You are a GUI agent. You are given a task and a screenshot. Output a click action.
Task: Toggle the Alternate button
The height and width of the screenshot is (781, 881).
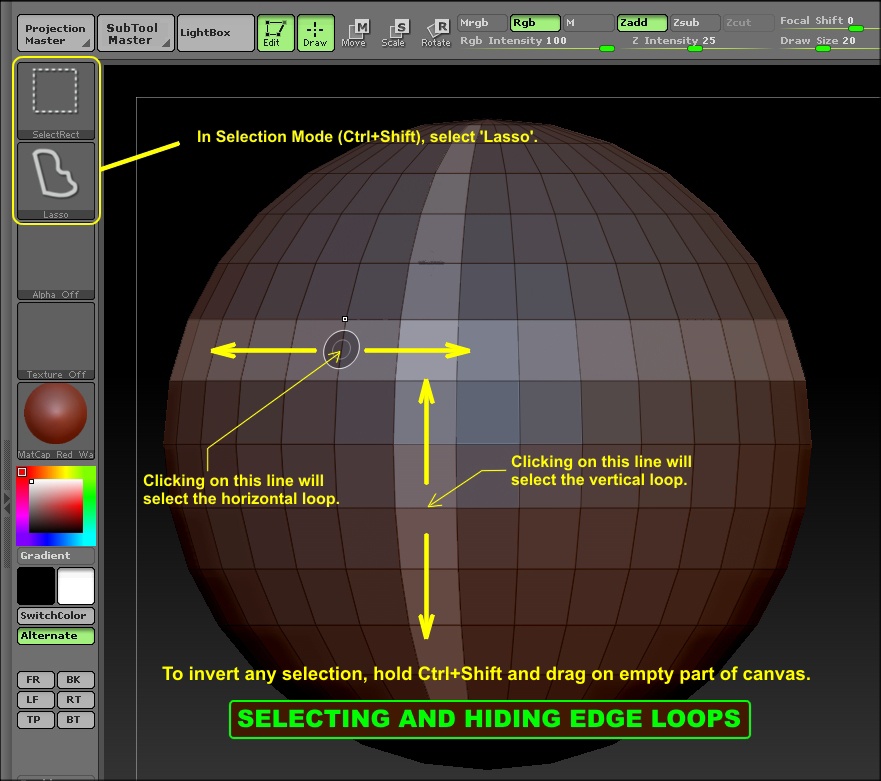pyautogui.click(x=56, y=636)
